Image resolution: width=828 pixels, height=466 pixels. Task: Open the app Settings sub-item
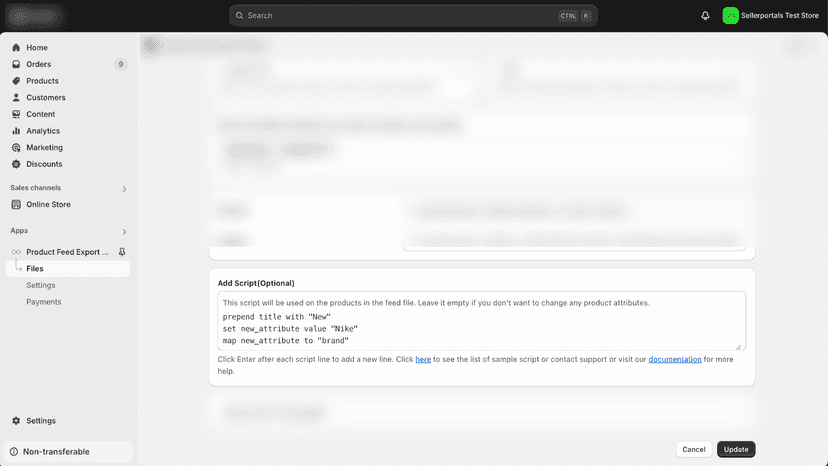tap(41, 285)
